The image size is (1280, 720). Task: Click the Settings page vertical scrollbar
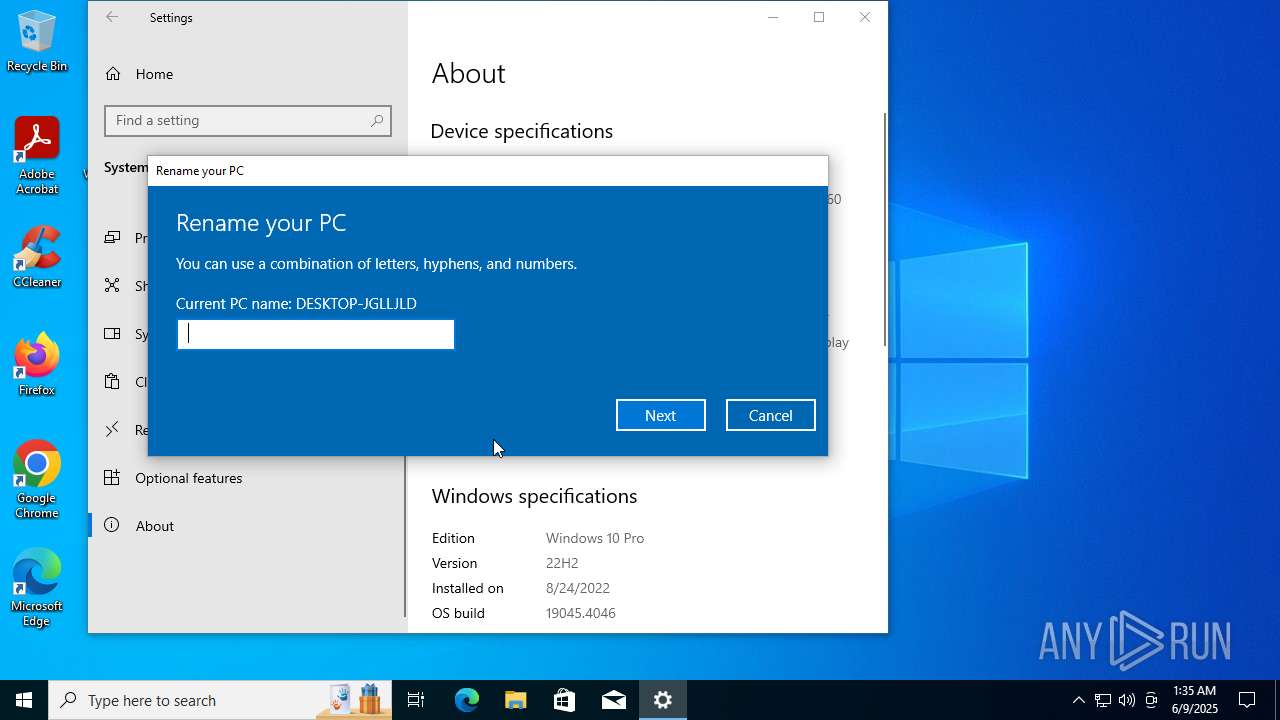[884, 230]
